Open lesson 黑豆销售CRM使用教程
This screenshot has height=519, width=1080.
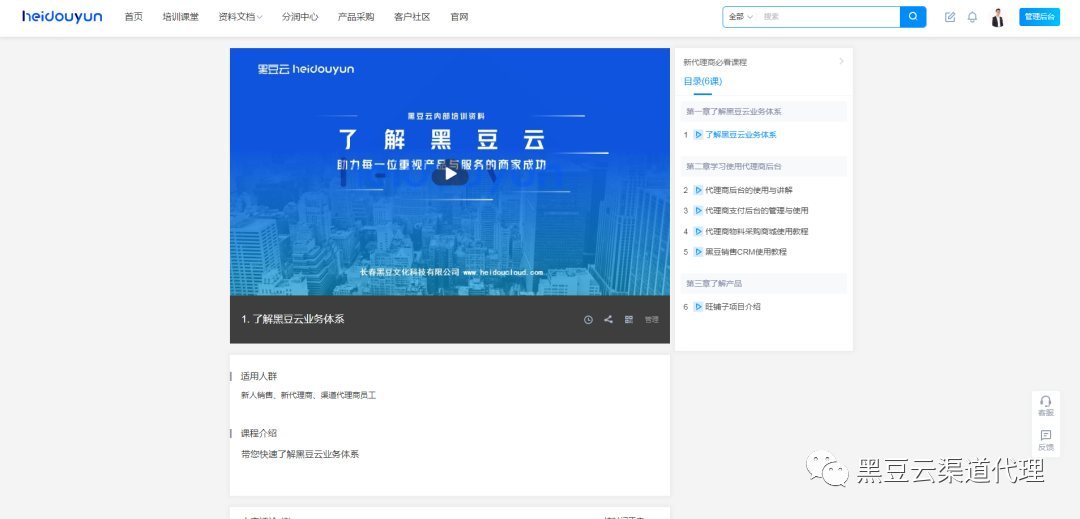[746, 252]
